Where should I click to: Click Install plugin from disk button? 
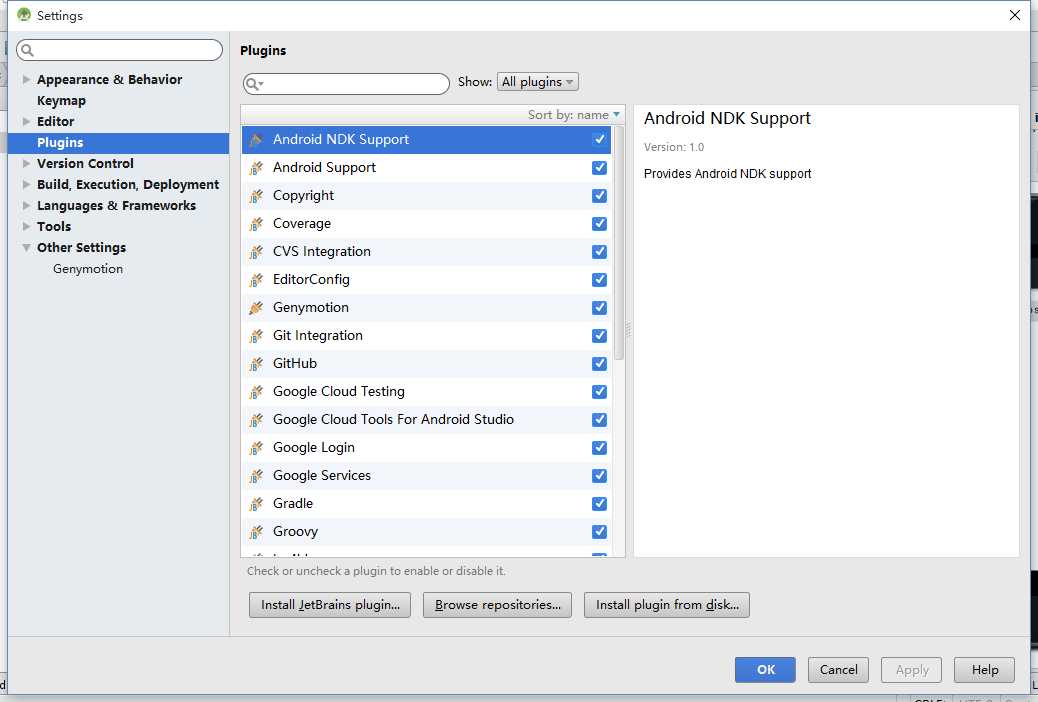[x=667, y=605]
